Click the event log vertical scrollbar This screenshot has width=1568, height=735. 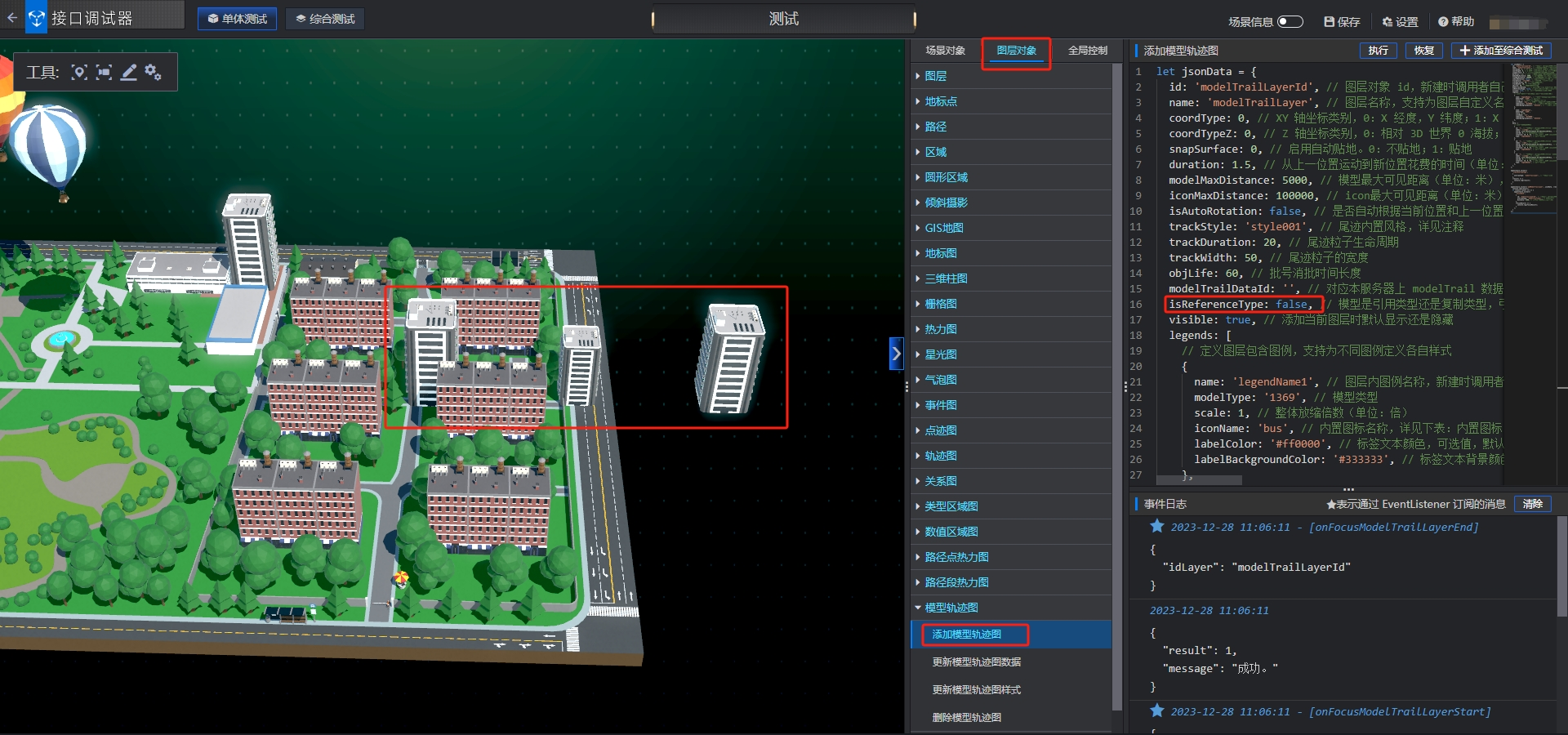pos(1562,568)
